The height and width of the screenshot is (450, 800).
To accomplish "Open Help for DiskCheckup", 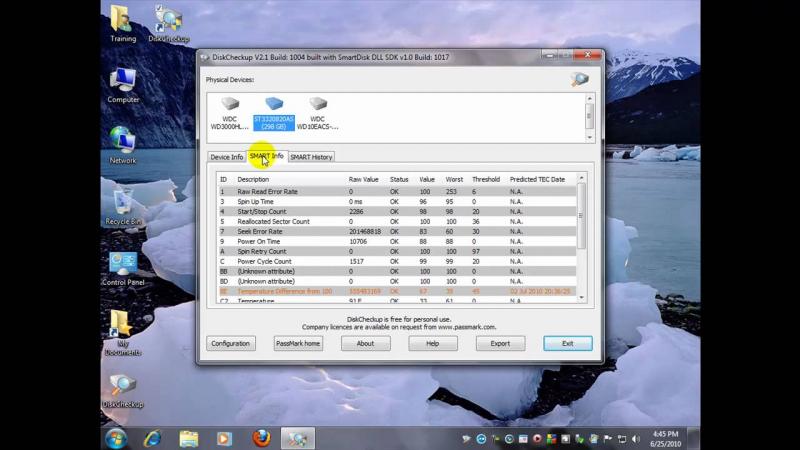I will coord(433,343).
